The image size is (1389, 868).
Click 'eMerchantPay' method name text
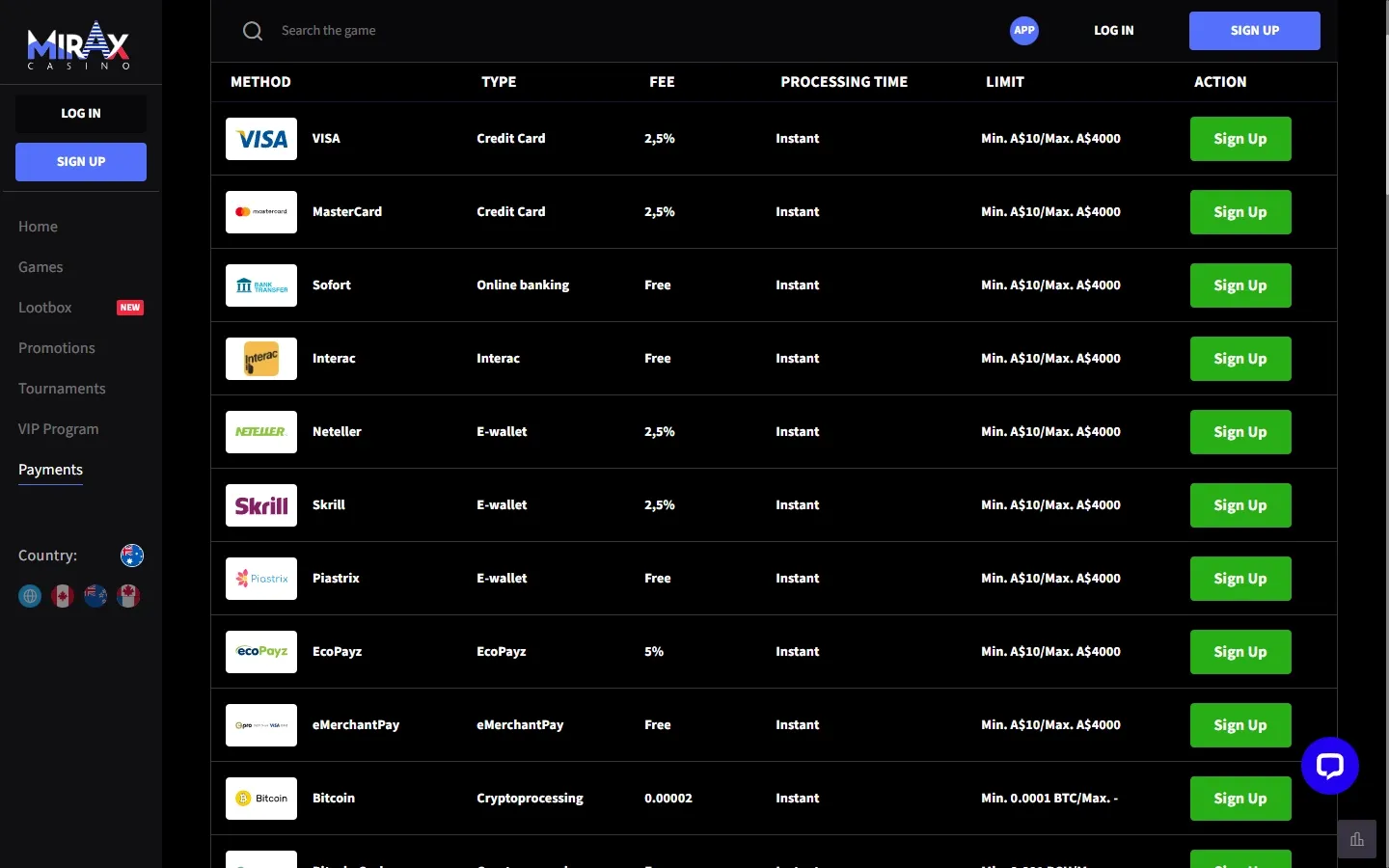(x=356, y=725)
